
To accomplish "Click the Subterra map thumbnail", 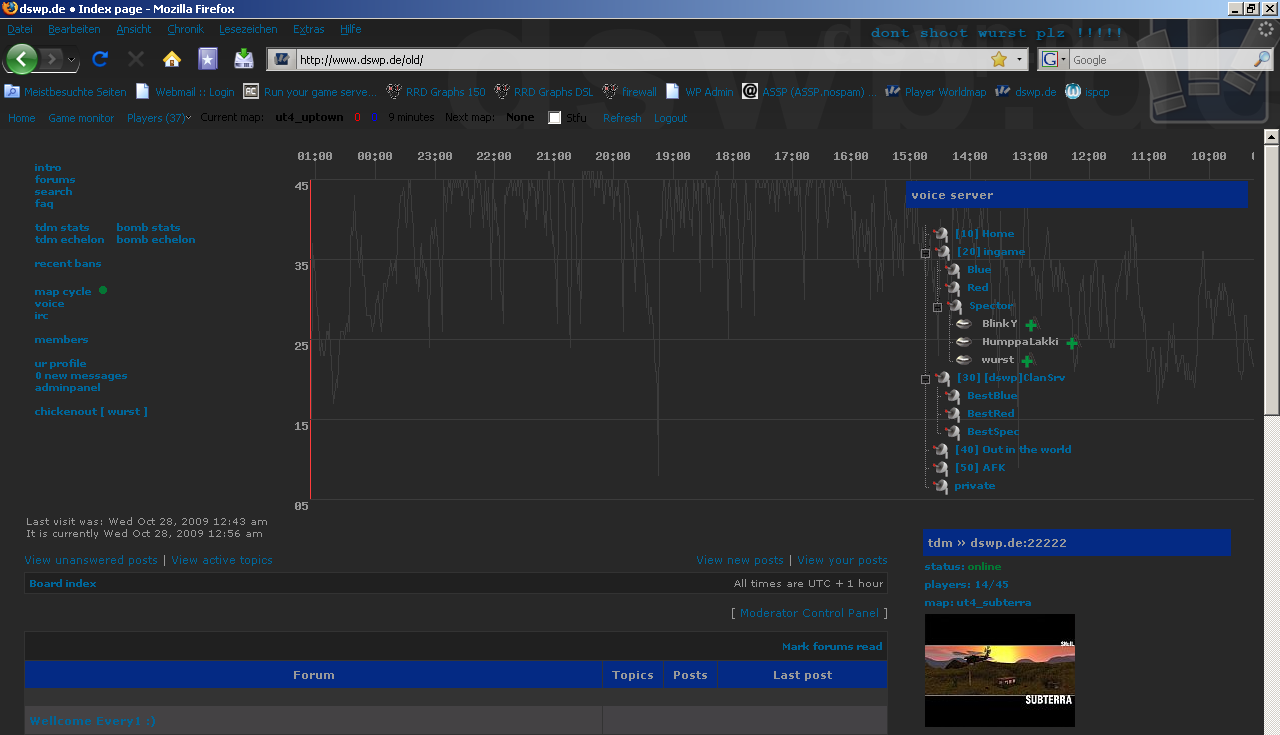I will point(999,670).
